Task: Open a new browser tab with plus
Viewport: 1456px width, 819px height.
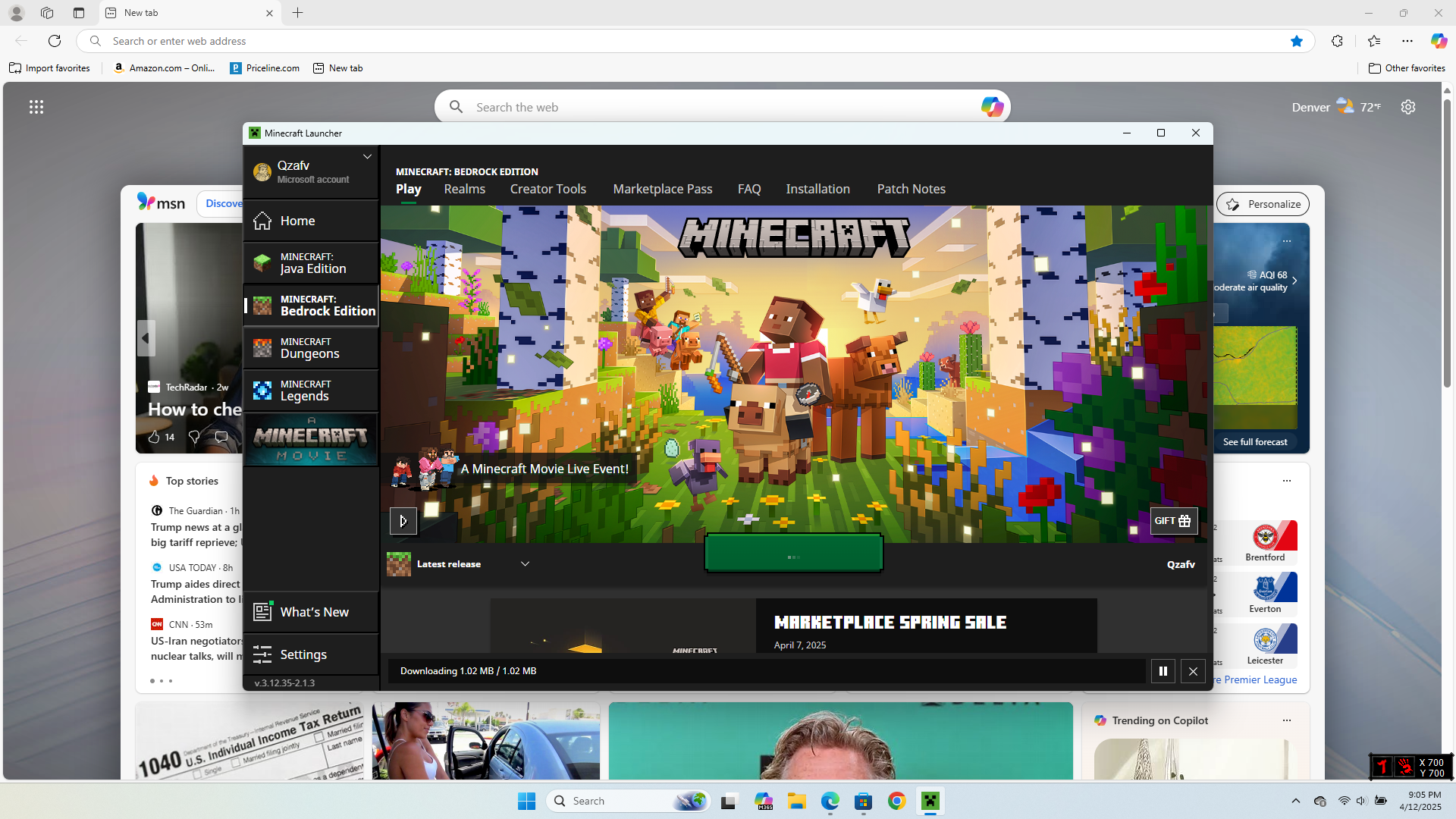Action: pyautogui.click(x=297, y=13)
